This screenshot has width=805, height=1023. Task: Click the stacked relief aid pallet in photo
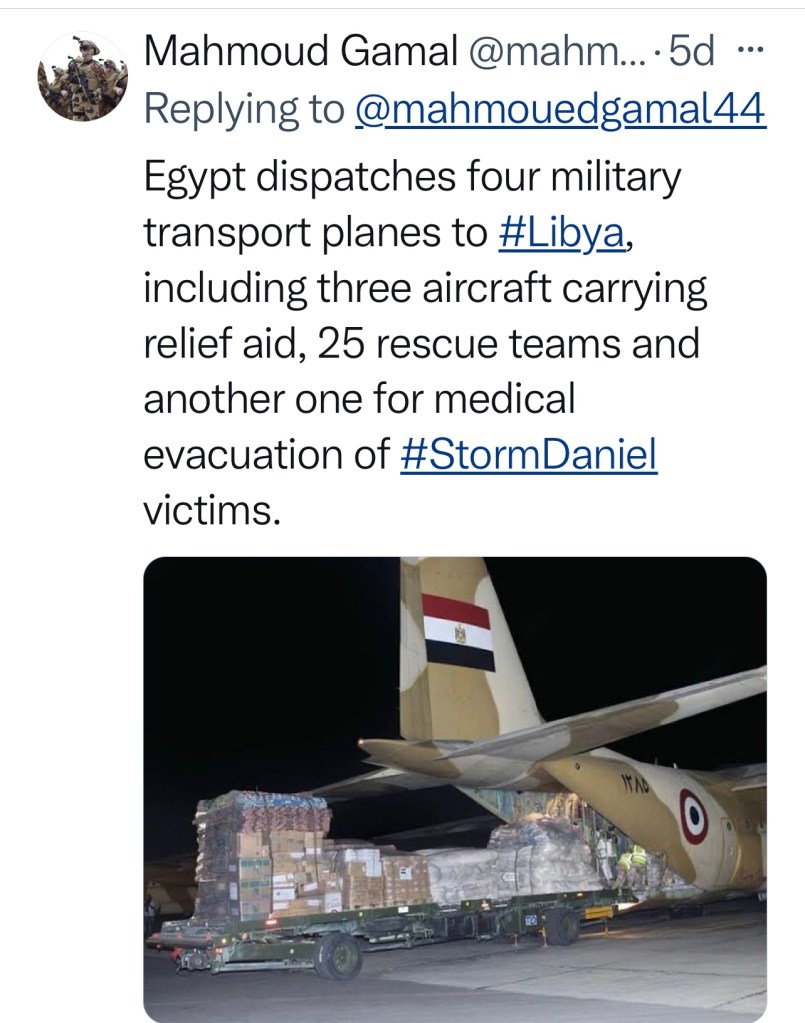(x=265, y=855)
